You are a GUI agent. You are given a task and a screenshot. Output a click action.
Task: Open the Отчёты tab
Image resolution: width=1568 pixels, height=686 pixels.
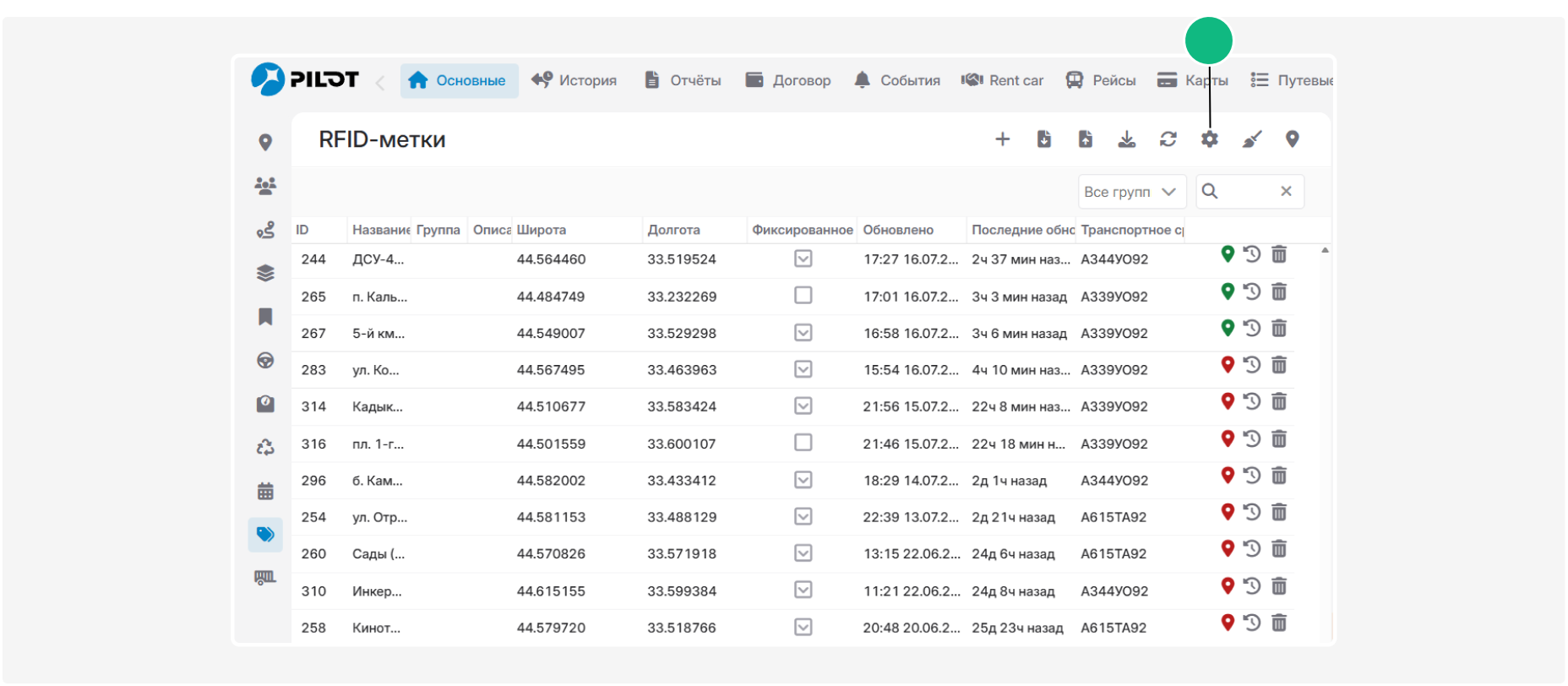[x=683, y=81]
